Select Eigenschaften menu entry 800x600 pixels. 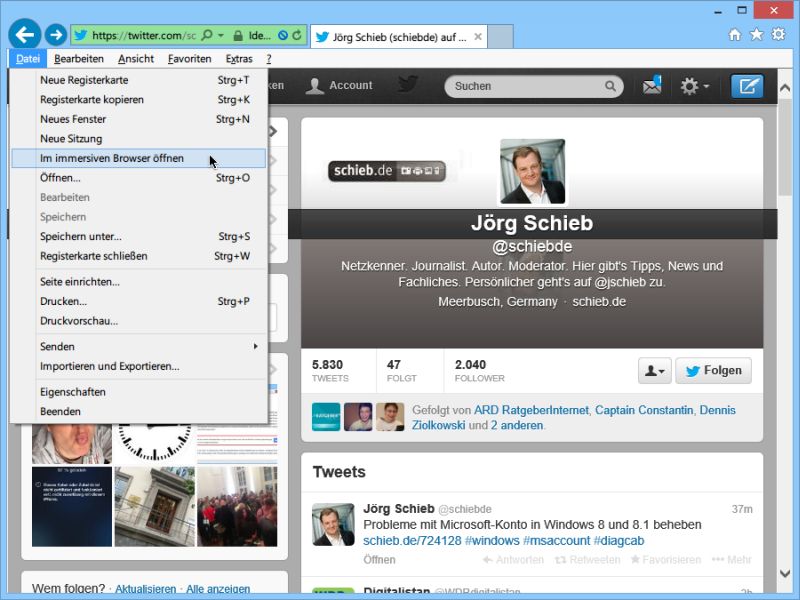[x=139, y=392]
